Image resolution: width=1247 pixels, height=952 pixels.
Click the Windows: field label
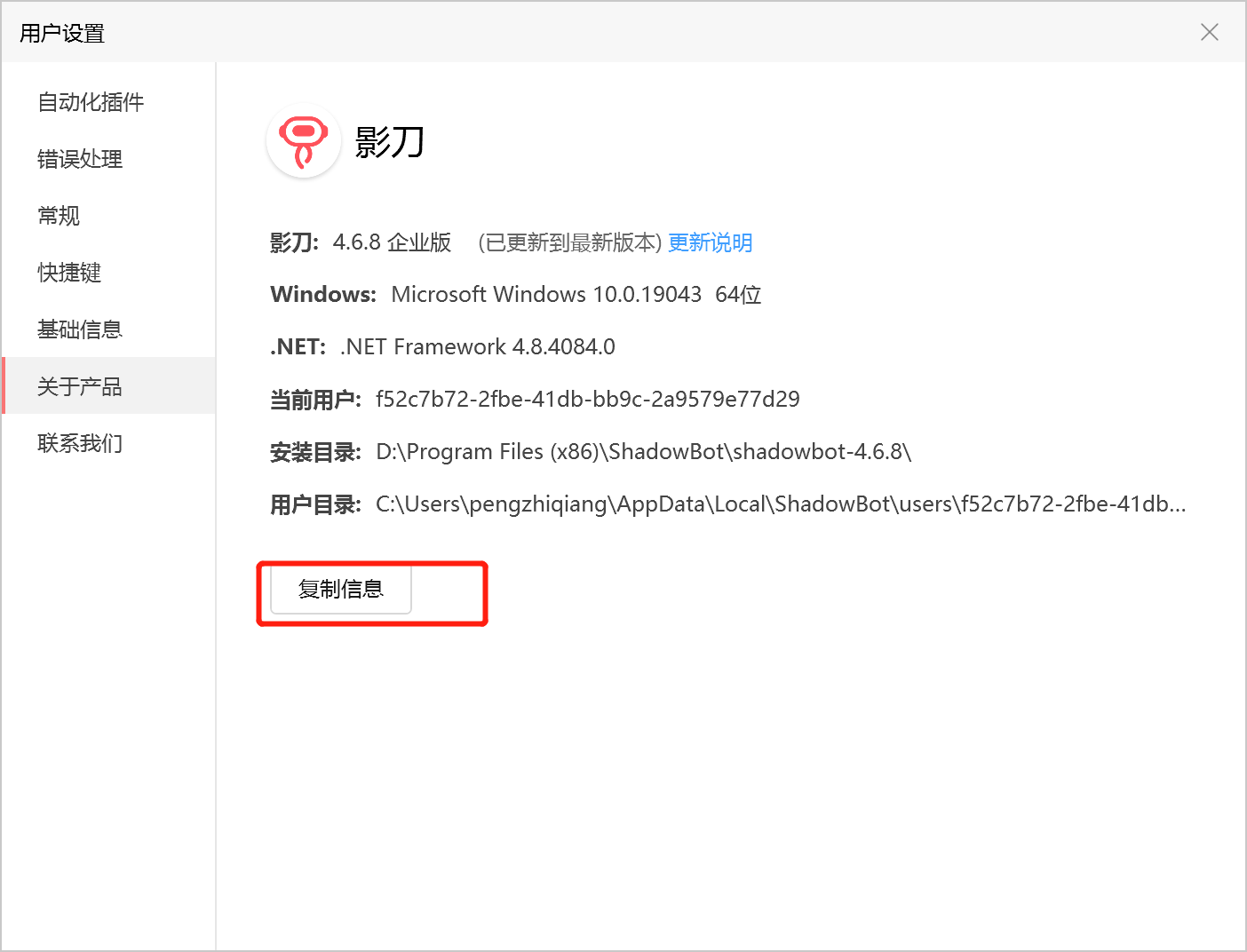pos(323,295)
